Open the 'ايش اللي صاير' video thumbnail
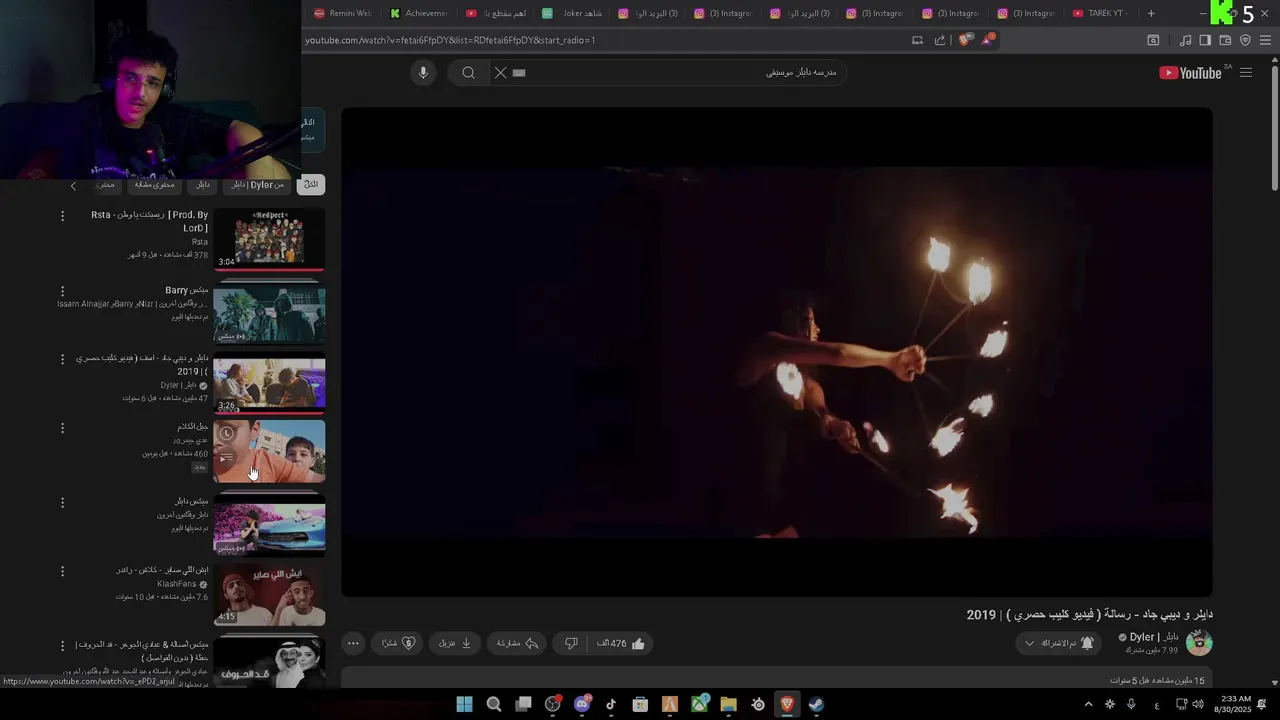This screenshot has width=1280, height=720. [269, 596]
